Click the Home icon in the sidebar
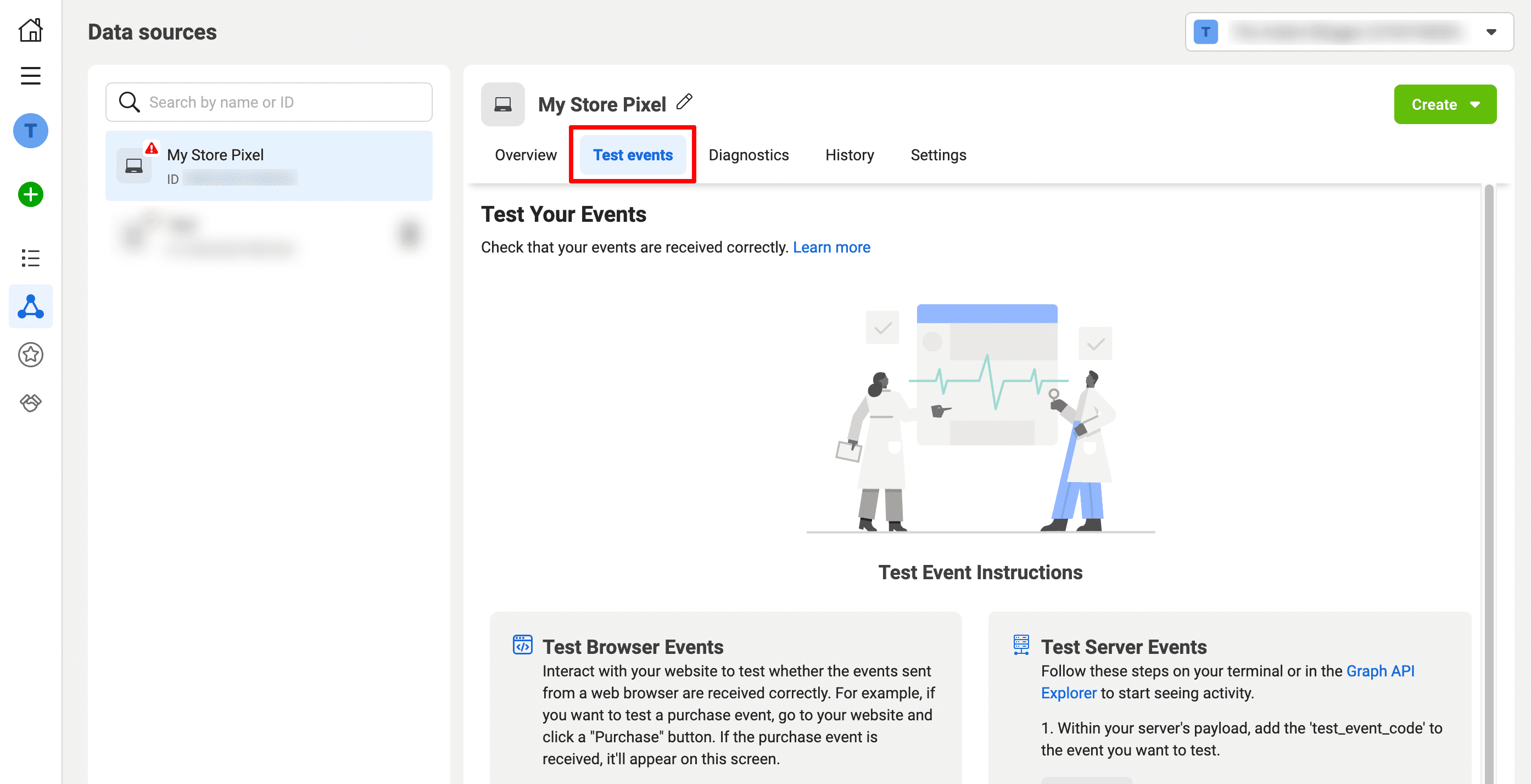The width and height of the screenshot is (1531, 784). pos(30,30)
